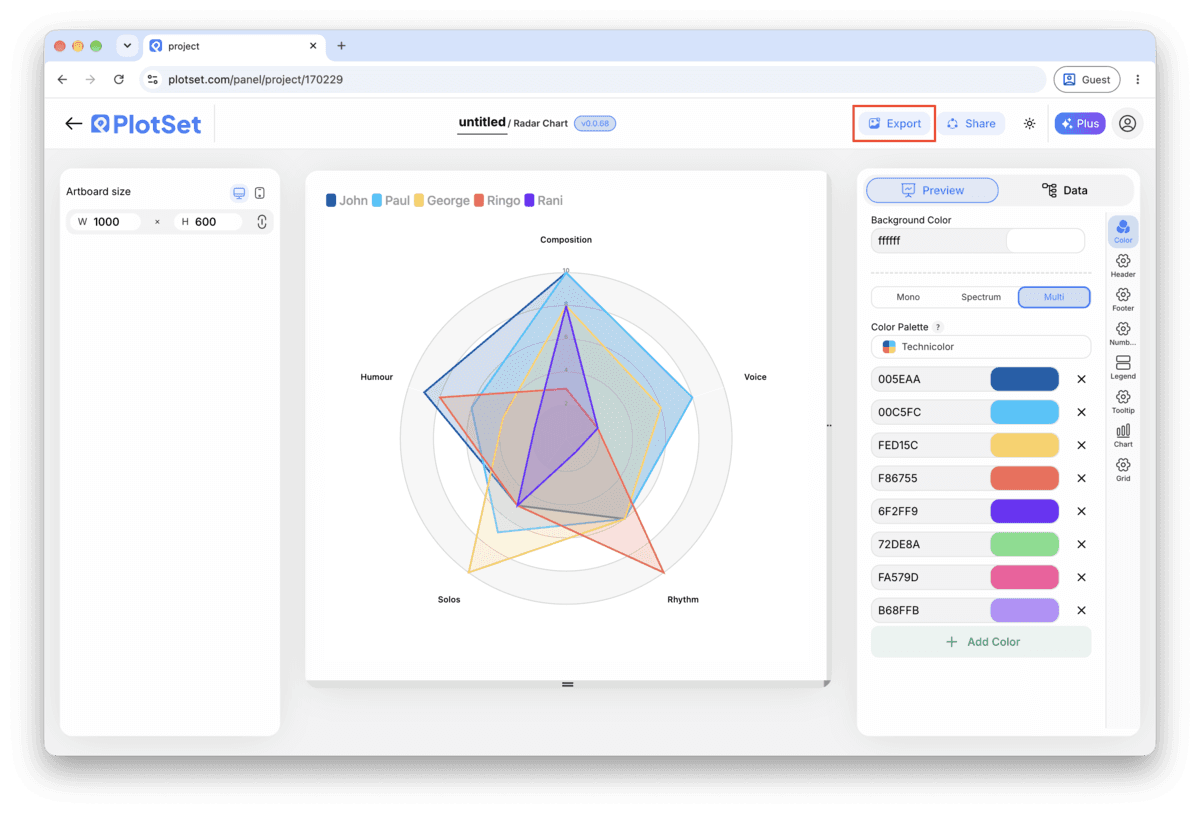Click the Export button
Screen dimensions: 1200x814
click(894, 124)
